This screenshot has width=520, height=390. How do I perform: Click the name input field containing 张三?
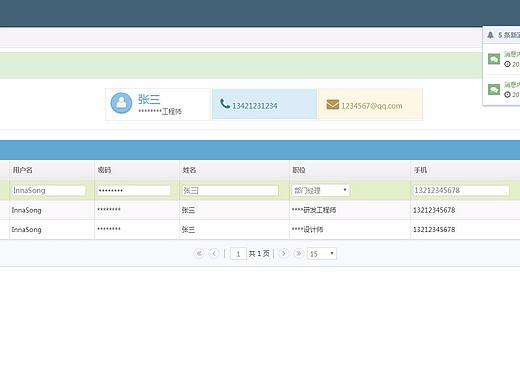[230, 190]
